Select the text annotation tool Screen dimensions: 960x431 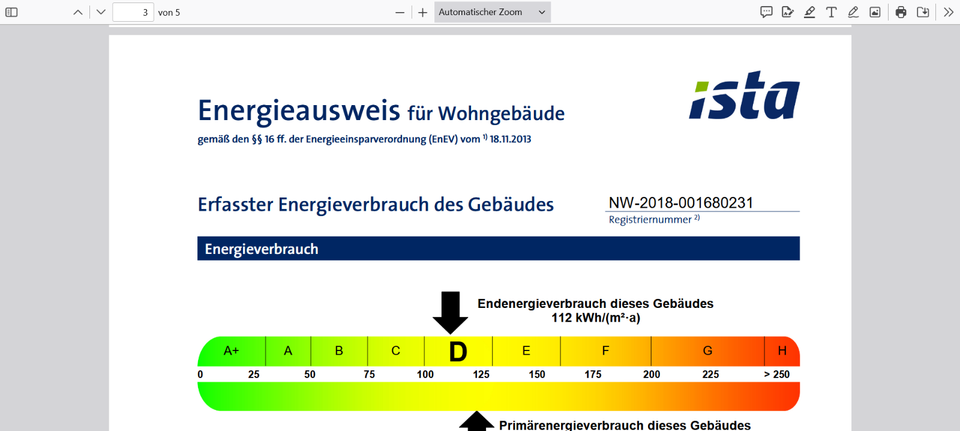(x=831, y=12)
